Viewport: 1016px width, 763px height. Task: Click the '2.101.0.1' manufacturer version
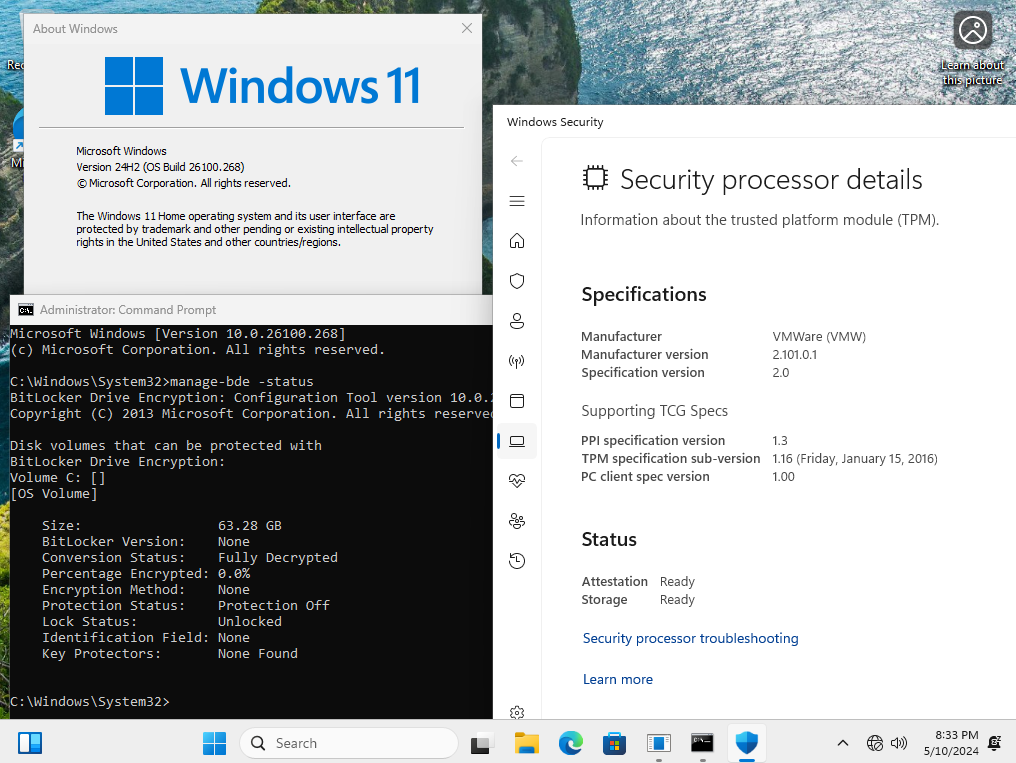794,355
